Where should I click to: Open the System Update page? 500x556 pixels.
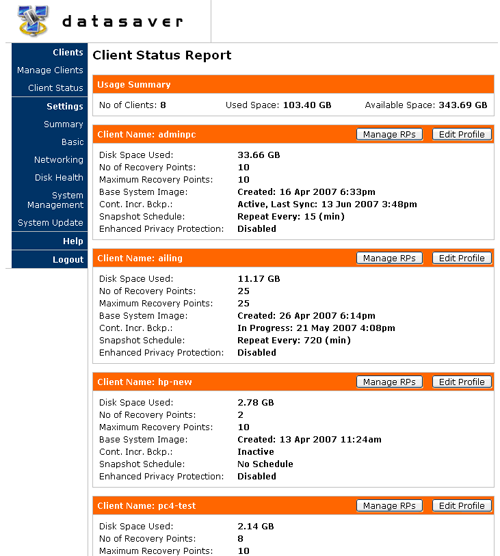tap(50, 223)
